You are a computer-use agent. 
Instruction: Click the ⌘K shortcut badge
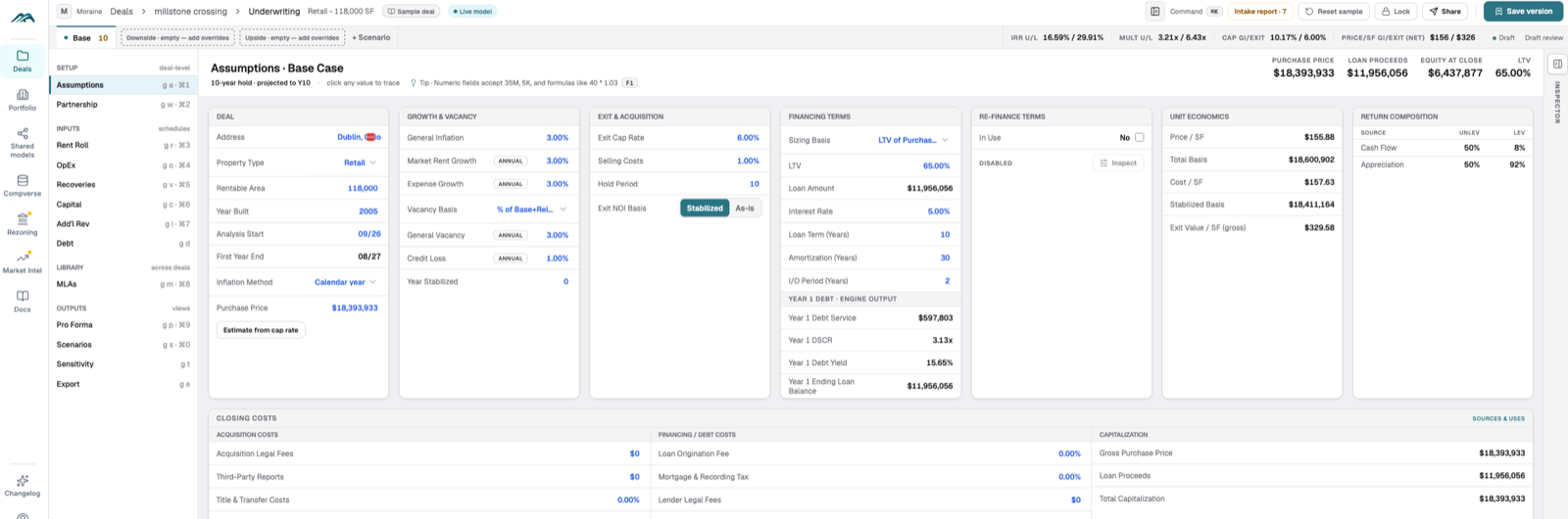[x=1214, y=12]
